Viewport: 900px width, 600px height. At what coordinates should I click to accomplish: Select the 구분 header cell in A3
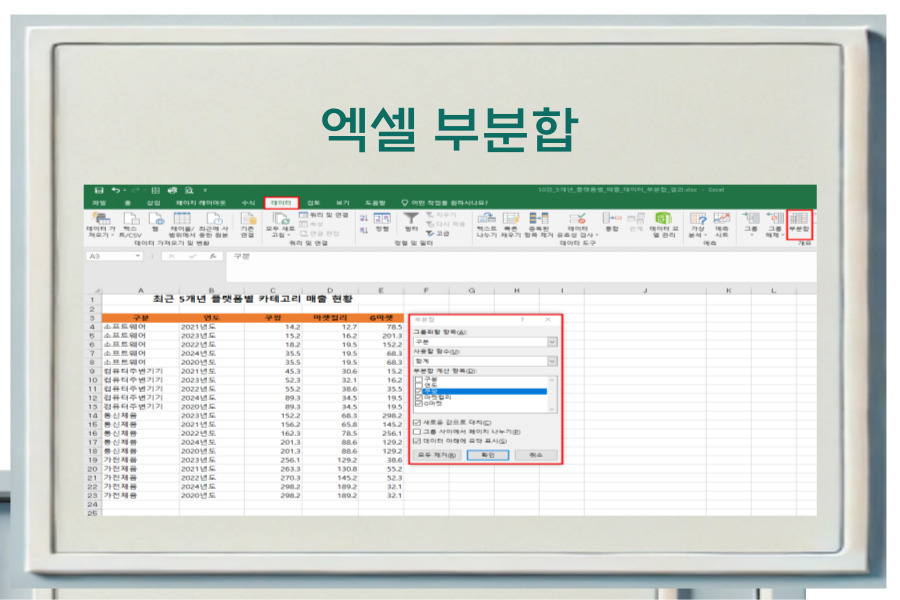pos(141,318)
